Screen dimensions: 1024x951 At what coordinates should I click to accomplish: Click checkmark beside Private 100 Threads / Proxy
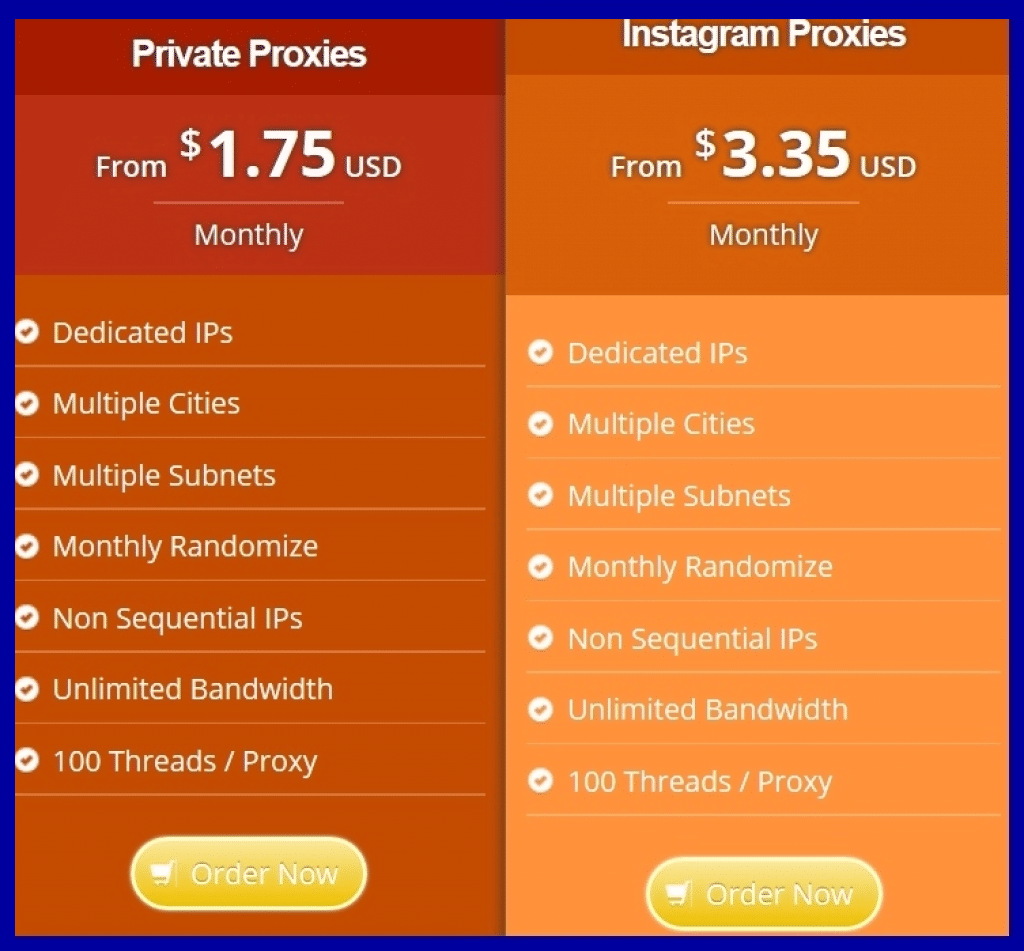tap(27, 761)
